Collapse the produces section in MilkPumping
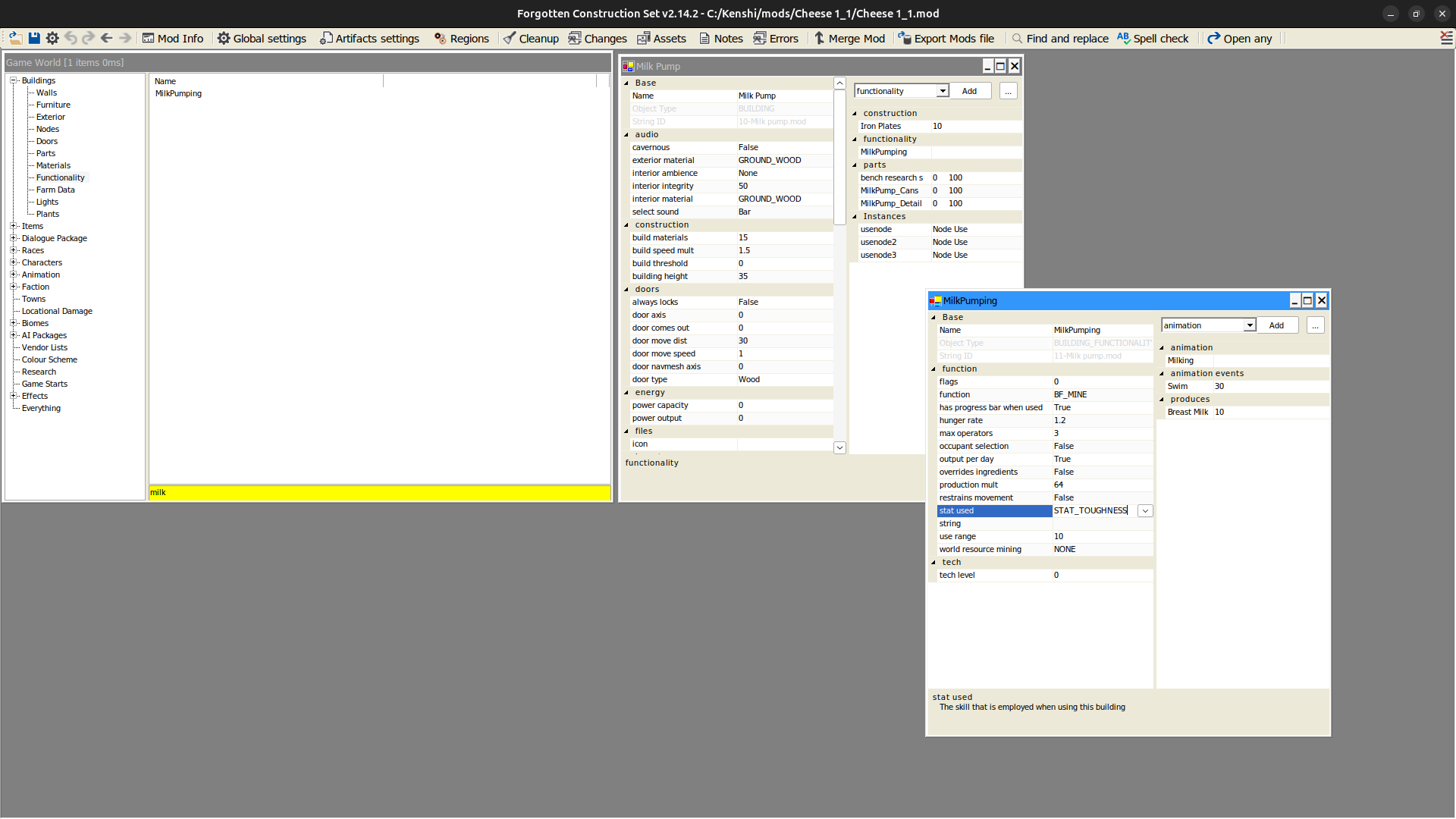Viewport: 1456px width, 819px height. (x=1162, y=400)
